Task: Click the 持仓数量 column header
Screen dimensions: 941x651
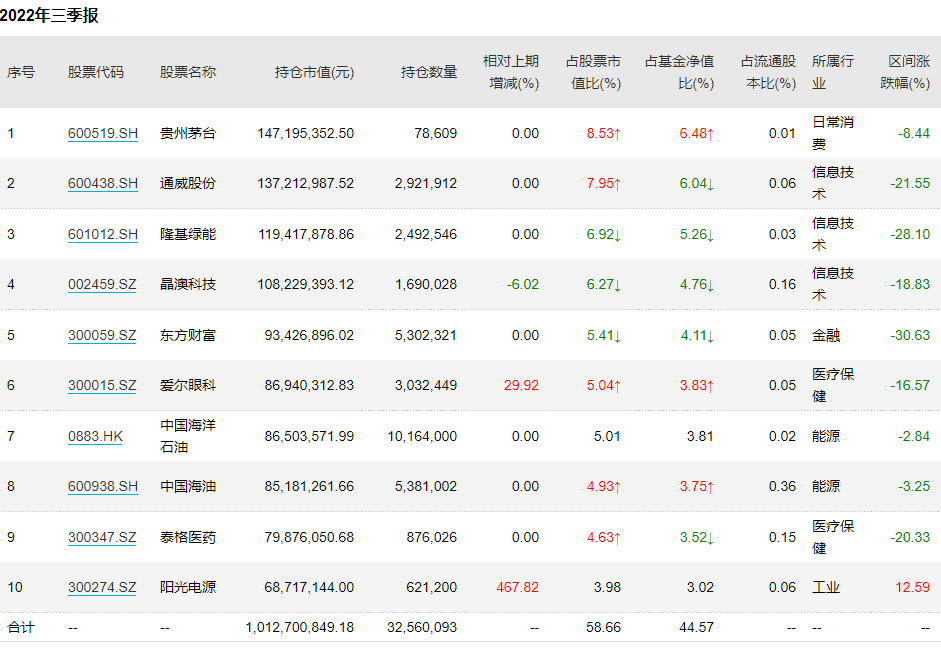Action: click(429, 72)
